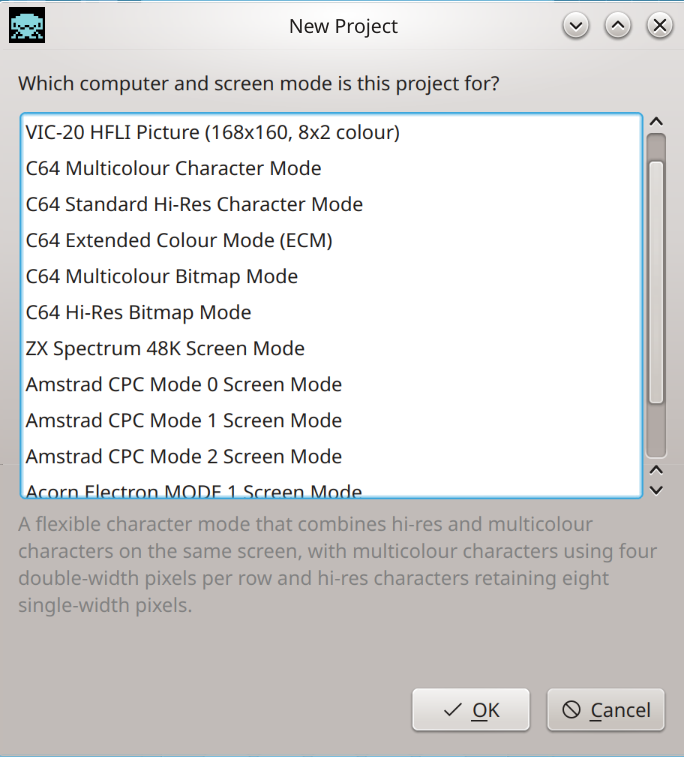
Task: Choose C64 Multicolour Character Mode
Action: [x=332, y=168]
